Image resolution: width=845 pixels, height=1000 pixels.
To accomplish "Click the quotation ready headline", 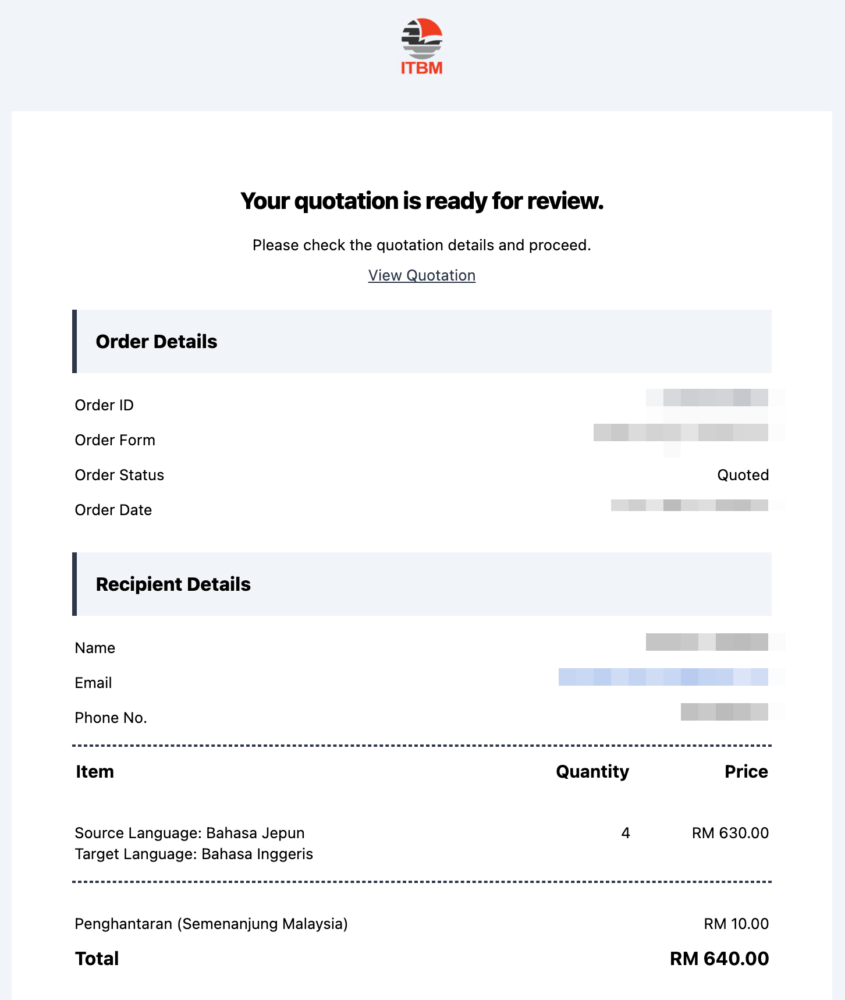I will click(x=422, y=201).
